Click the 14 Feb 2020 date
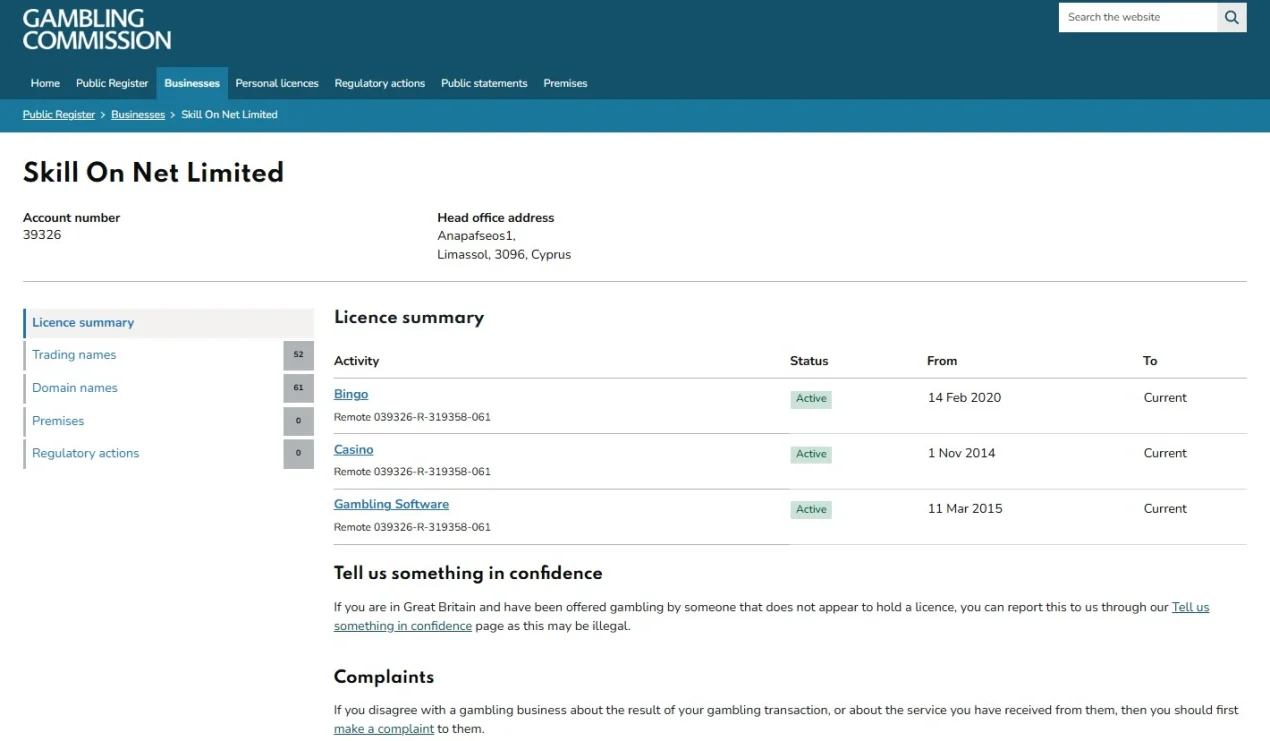This screenshot has height=741, width=1270. [x=964, y=398]
